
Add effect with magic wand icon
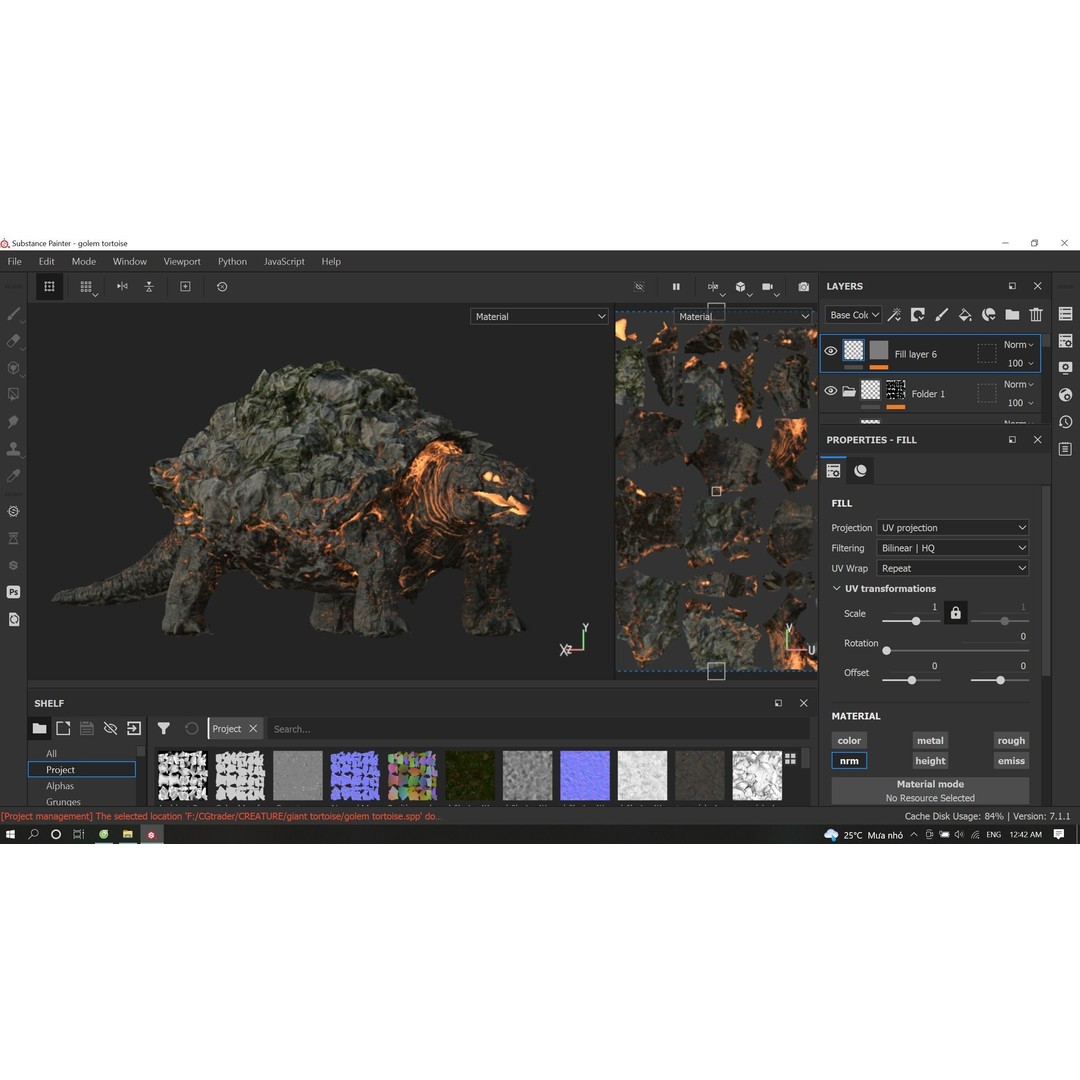coord(894,315)
